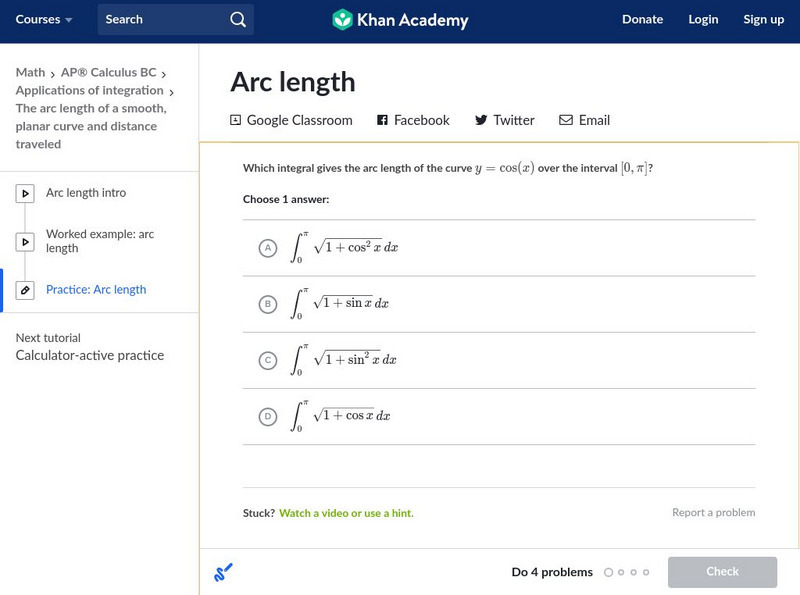
Task: Choose answer option C radio button
Action: pos(267,360)
